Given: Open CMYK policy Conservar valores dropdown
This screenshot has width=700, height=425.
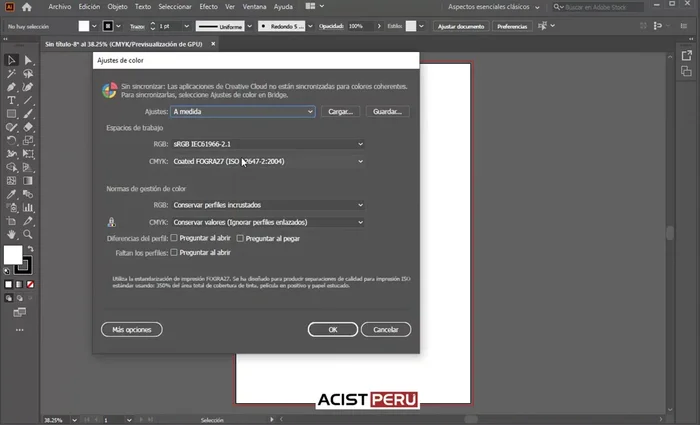Looking at the screenshot, I should coord(268,222).
